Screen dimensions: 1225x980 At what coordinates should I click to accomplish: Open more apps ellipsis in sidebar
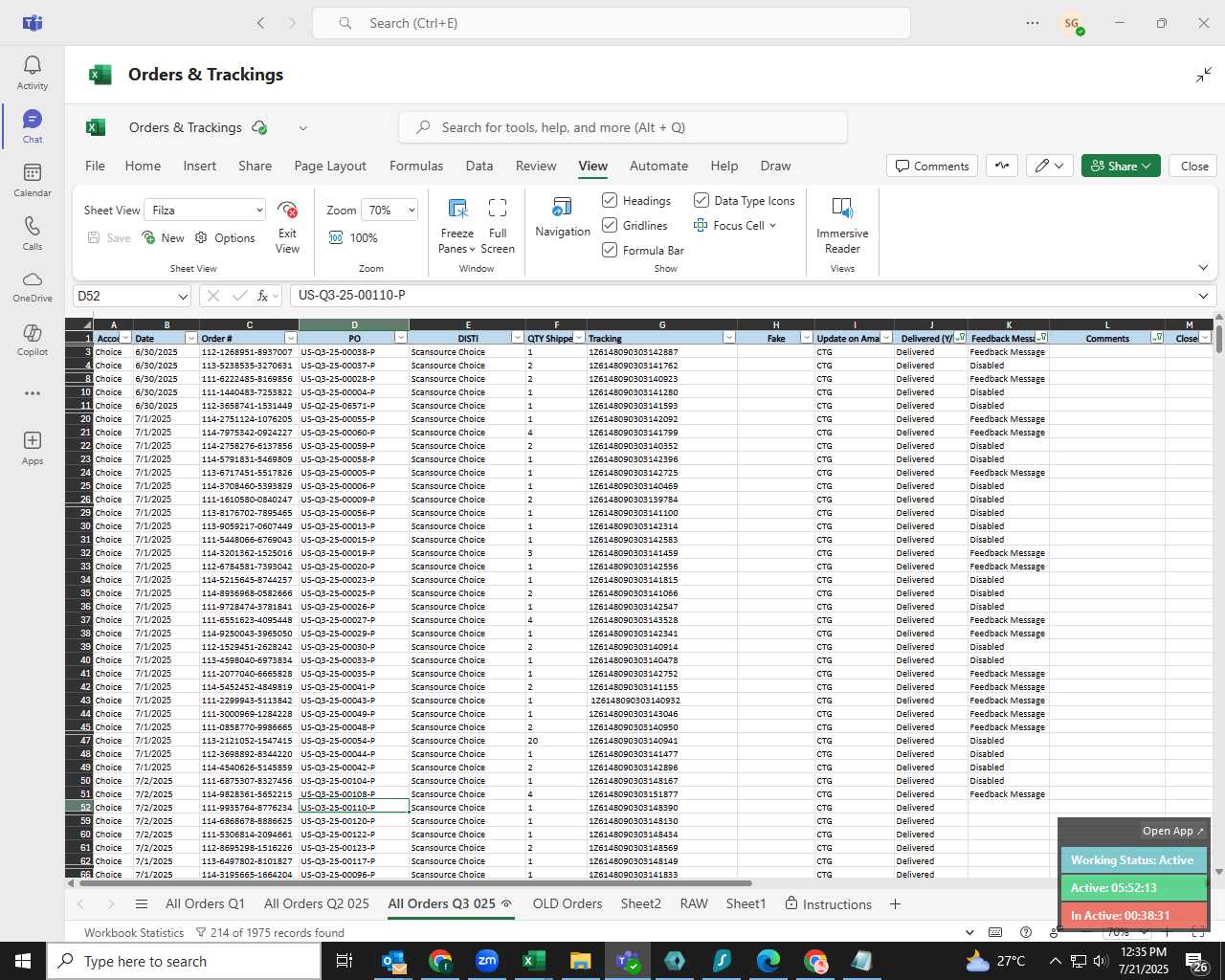click(x=32, y=393)
